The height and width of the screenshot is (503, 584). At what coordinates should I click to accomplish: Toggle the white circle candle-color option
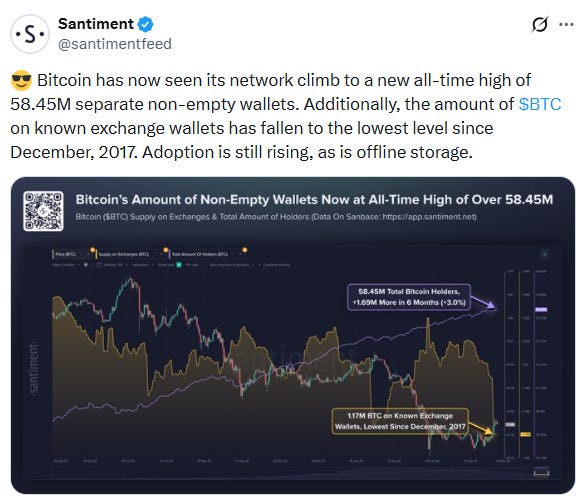pyautogui.click(x=86, y=265)
